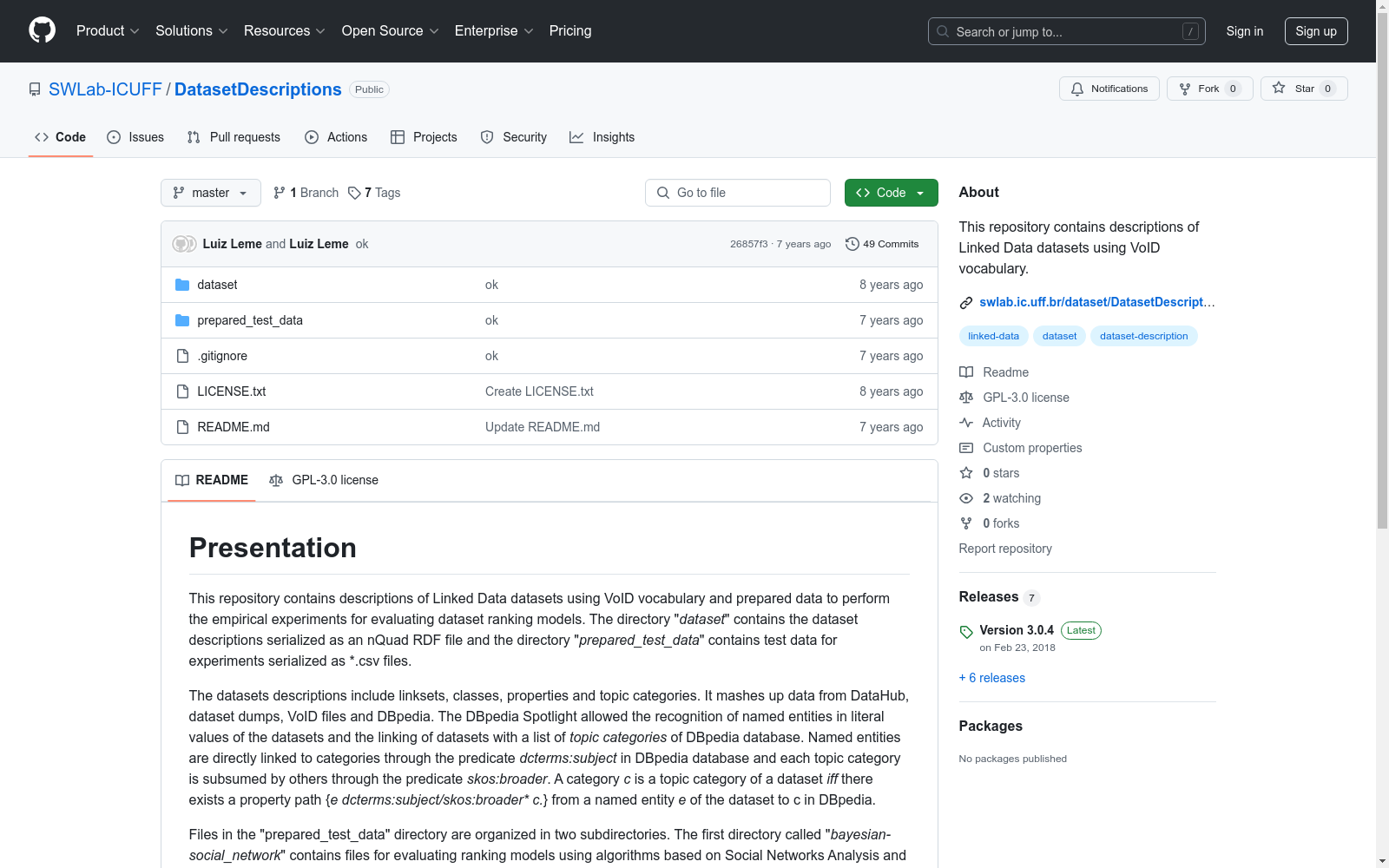Click the .gitignore file icon
1389x868 pixels.
182,356
